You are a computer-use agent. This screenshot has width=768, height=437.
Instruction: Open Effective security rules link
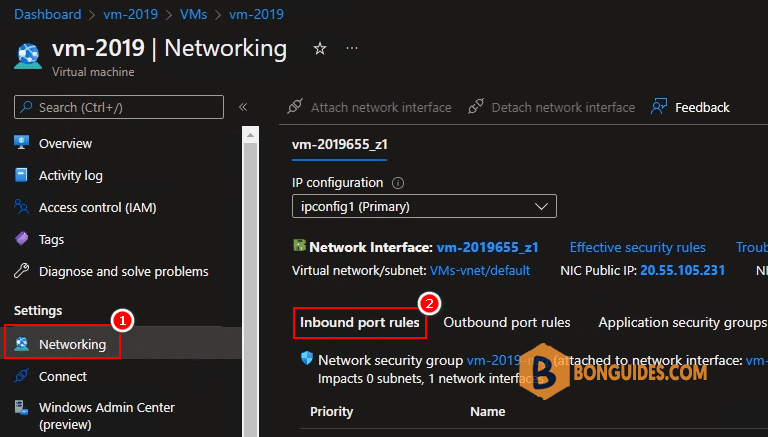tap(637, 247)
